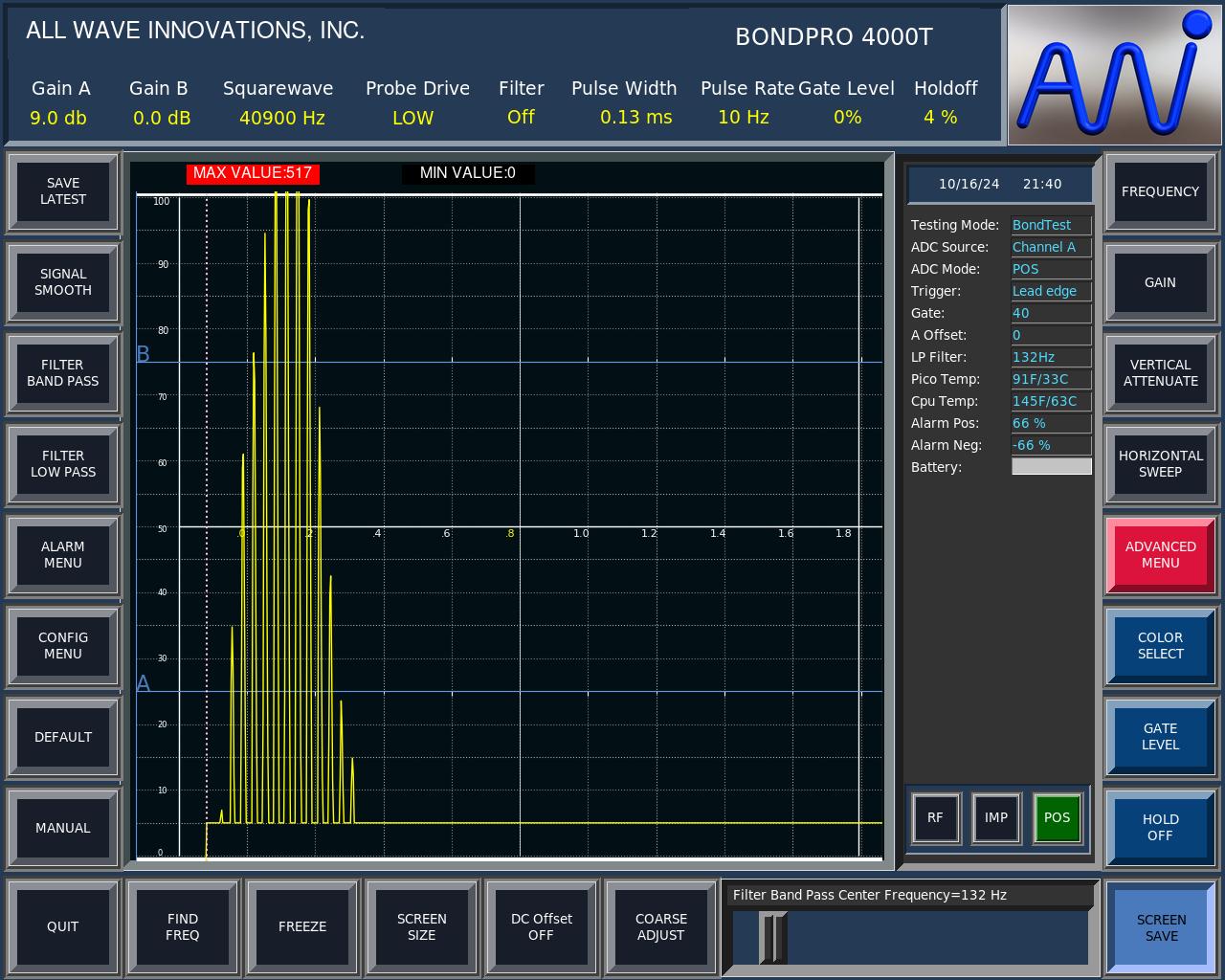The image size is (1225, 980).
Task: Toggle SIGNAL SMOOTH
Action: click(x=63, y=282)
